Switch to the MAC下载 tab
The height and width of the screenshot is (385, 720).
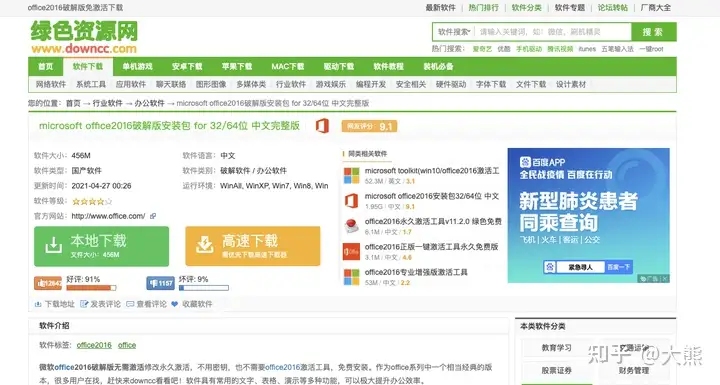[x=287, y=66]
